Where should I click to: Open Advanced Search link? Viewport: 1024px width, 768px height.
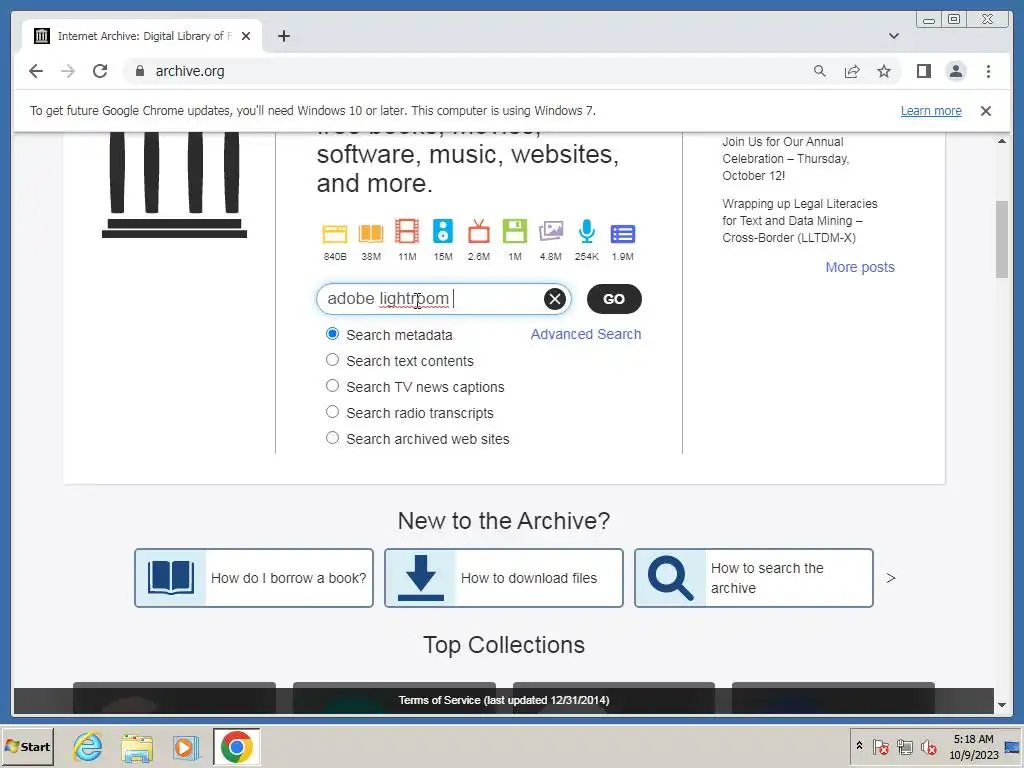pyautogui.click(x=586, y=334)
